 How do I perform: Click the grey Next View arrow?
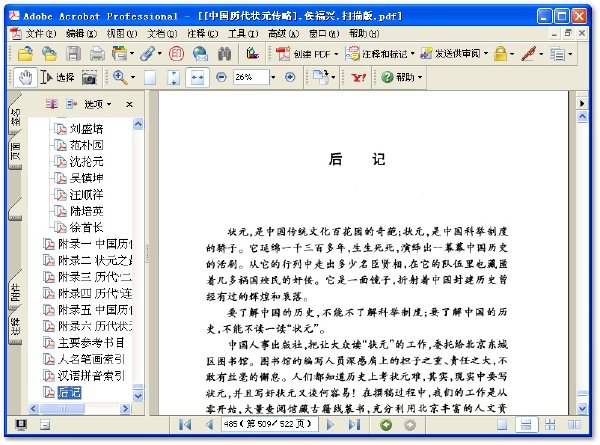click(410, 425)
